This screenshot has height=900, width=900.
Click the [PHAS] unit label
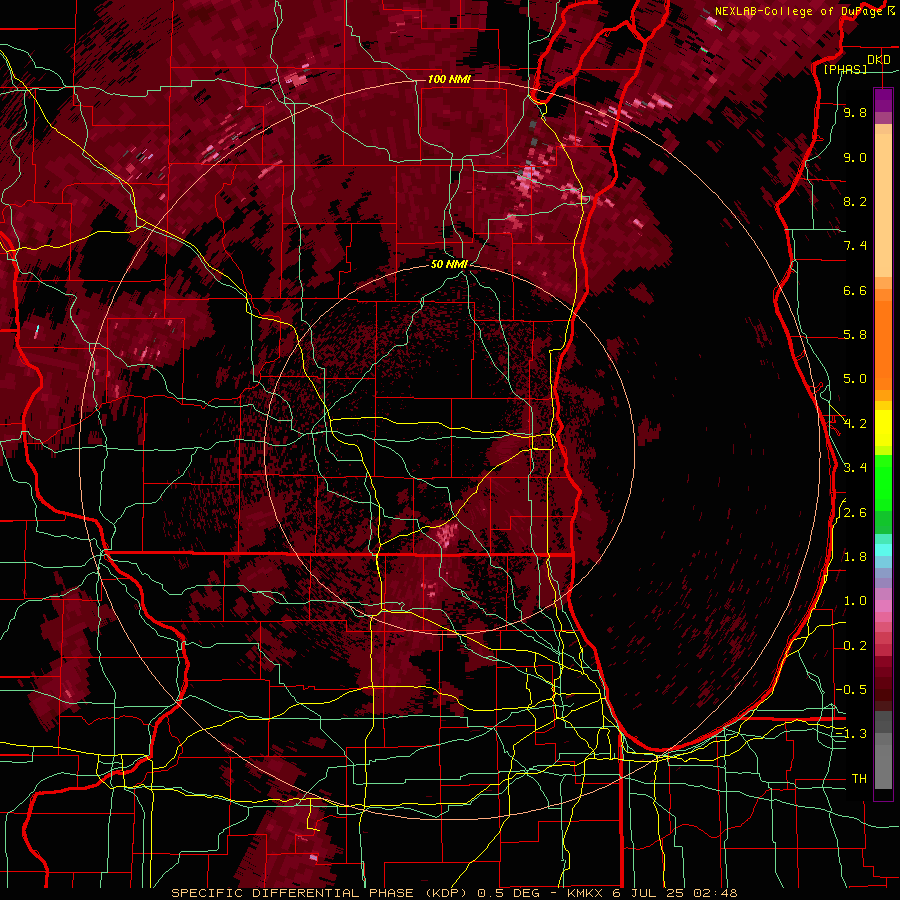click(845, 69)
